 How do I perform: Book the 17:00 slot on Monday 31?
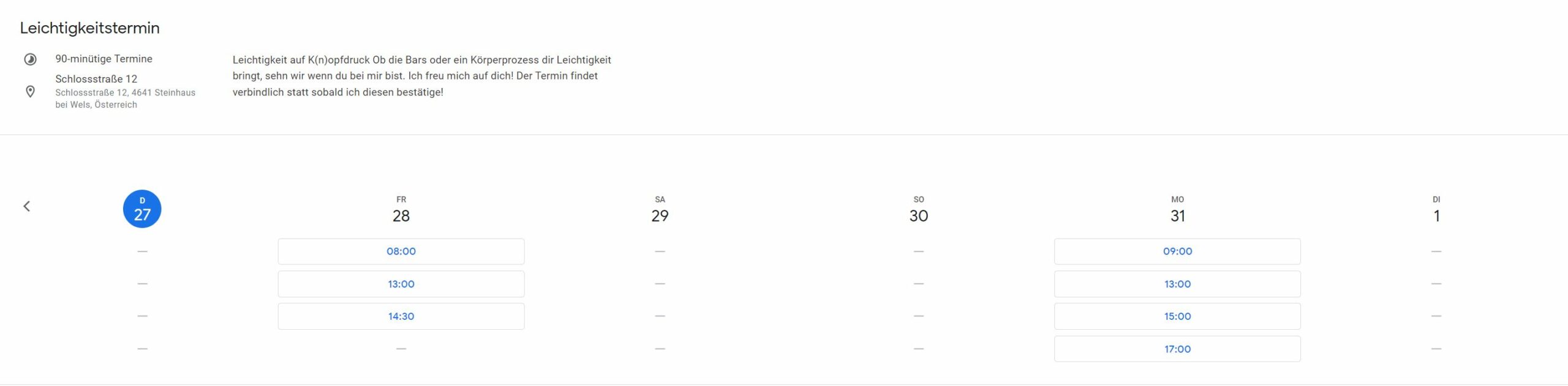[1177, 349]
